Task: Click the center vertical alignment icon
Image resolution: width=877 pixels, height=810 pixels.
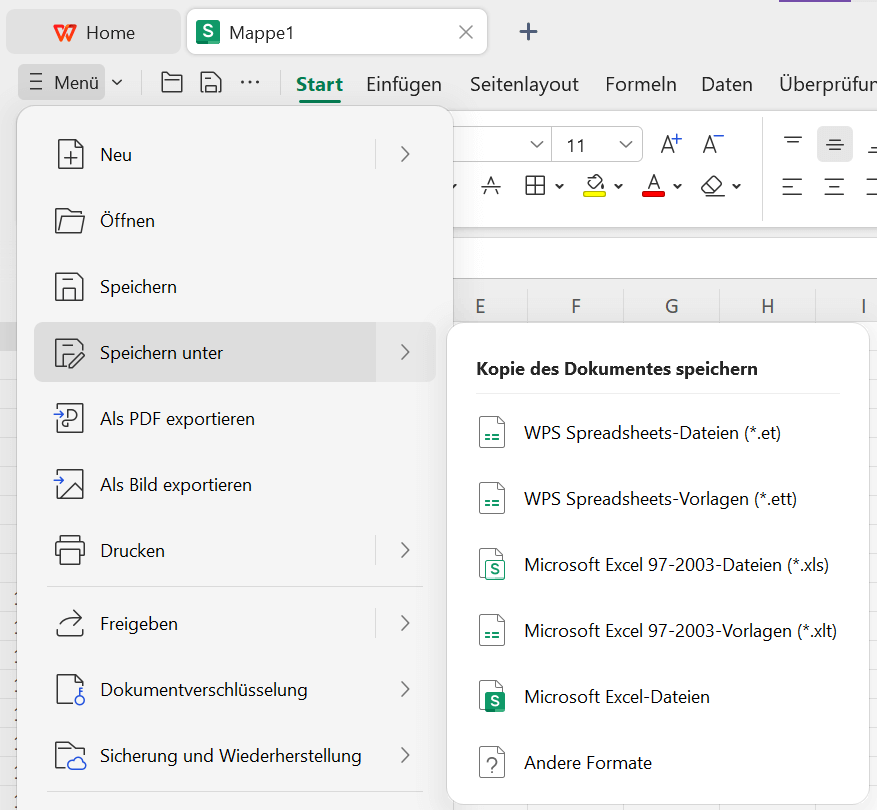Action: [x=835, y=145]
